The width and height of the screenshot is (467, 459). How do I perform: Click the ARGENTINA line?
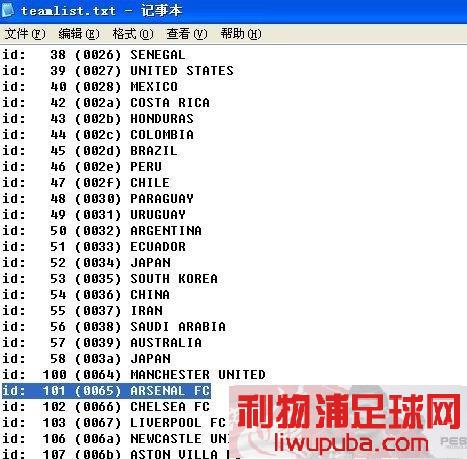(102, 231)
